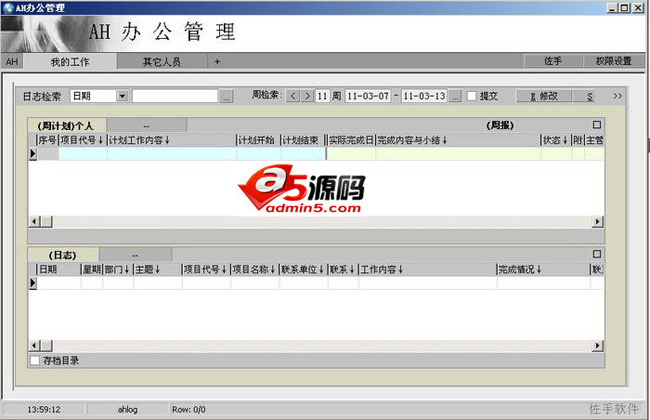Viewport: 650px width, 420px height.
Task: Click 序号 column header
Action: click(x=47, y=140)
